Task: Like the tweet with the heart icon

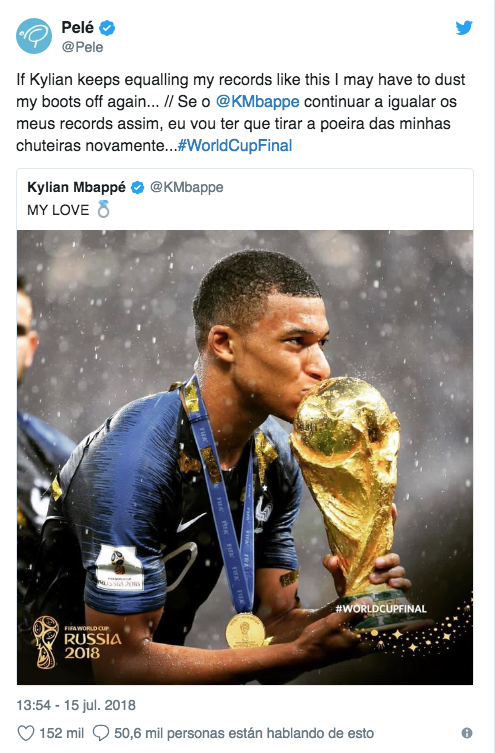Action: coord(26,733)
